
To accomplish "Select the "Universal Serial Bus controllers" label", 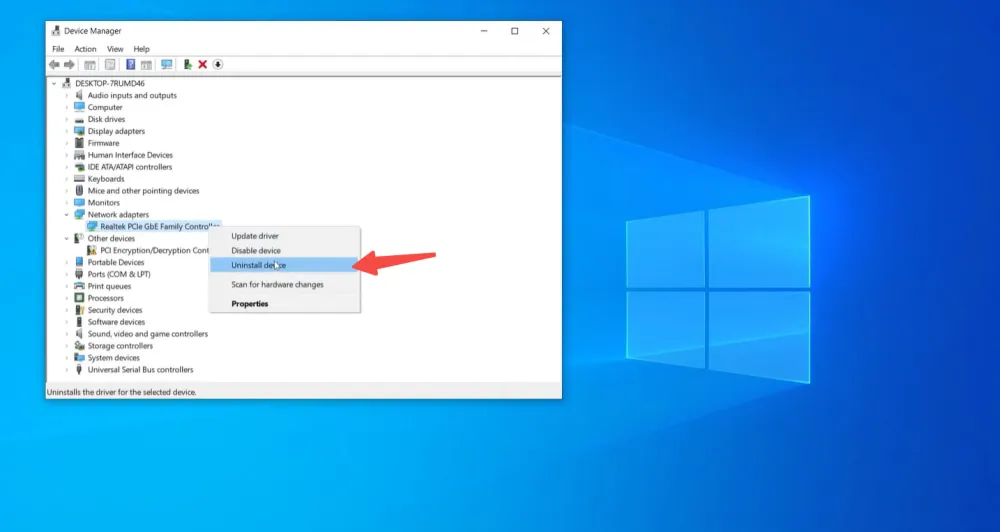I will (x=140, y=369).
